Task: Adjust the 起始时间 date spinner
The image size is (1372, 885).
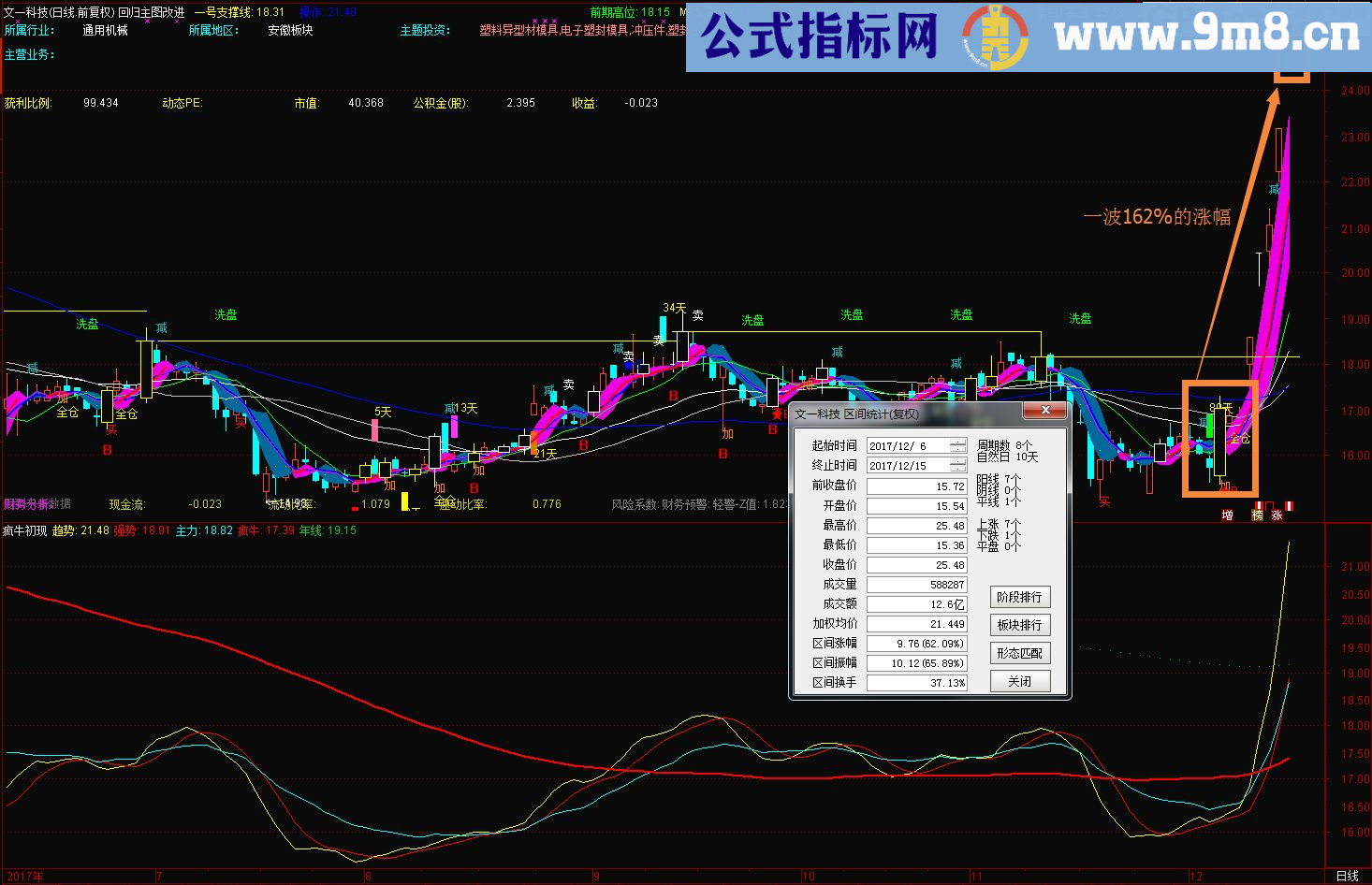Action: point(957,446)
